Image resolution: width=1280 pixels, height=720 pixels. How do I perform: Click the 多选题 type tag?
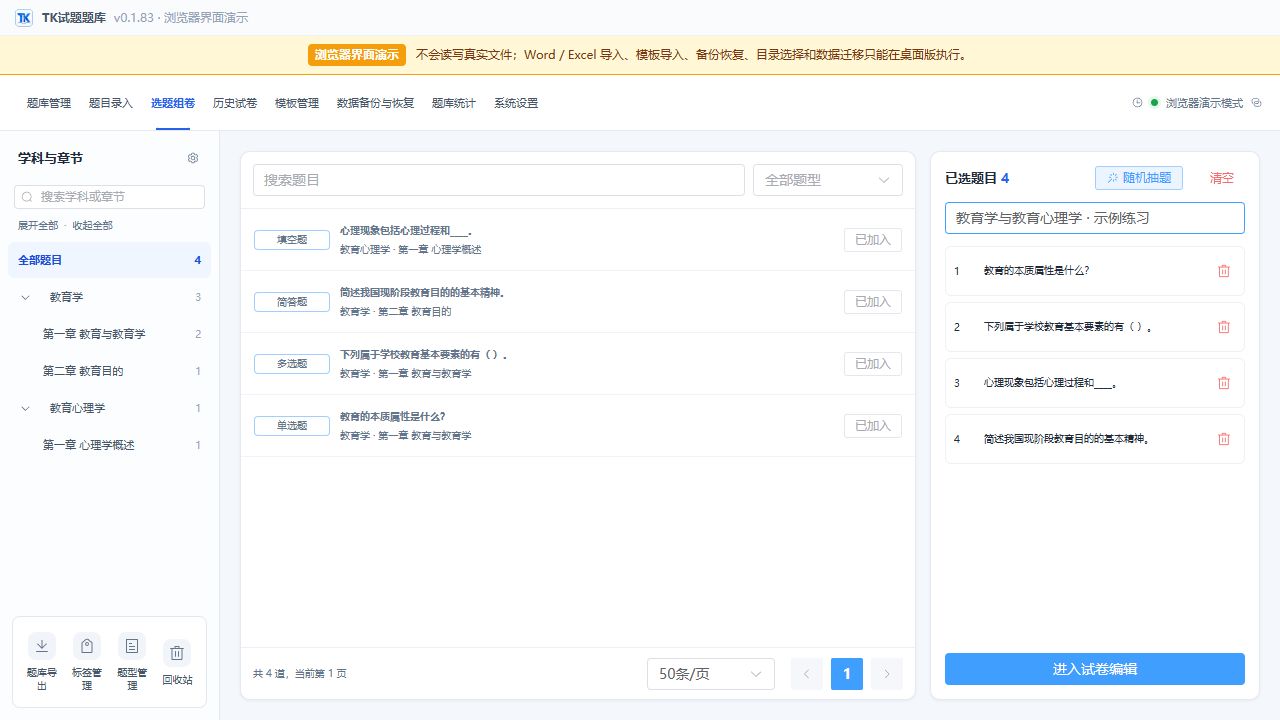(x=292, y=364)
